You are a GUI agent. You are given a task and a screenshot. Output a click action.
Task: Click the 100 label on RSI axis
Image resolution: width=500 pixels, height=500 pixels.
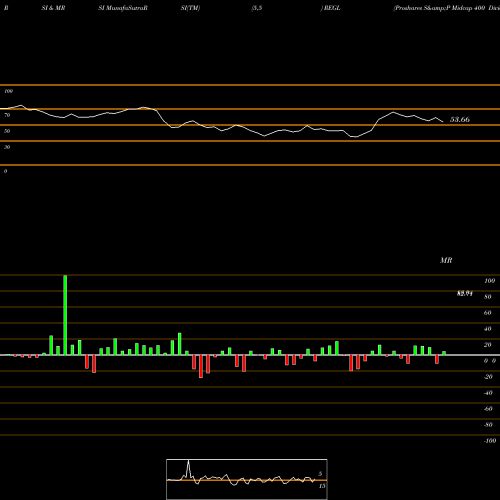(x=9, y=91)
